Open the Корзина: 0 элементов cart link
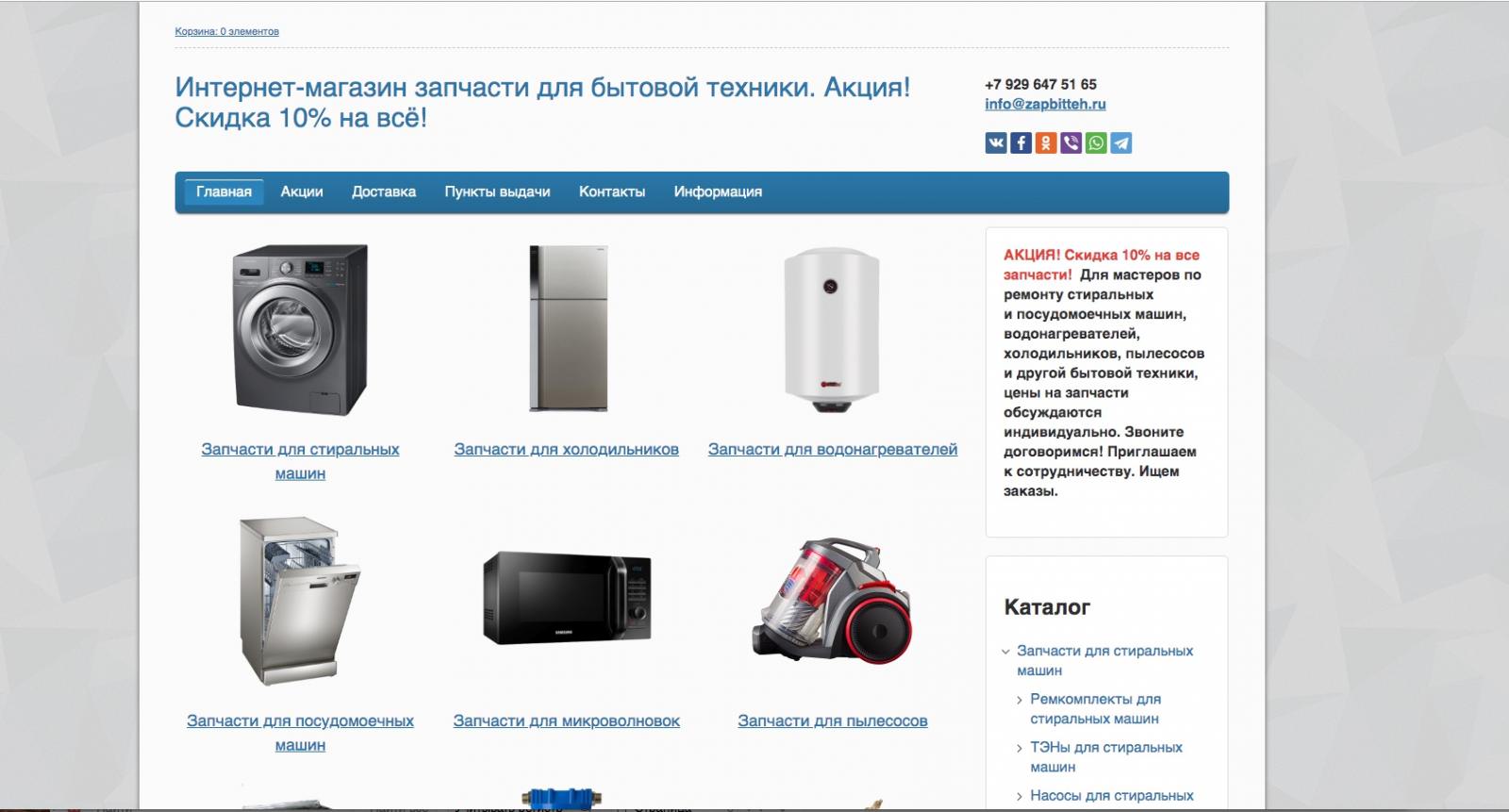1509x812 pixels. tap(226, 31)
